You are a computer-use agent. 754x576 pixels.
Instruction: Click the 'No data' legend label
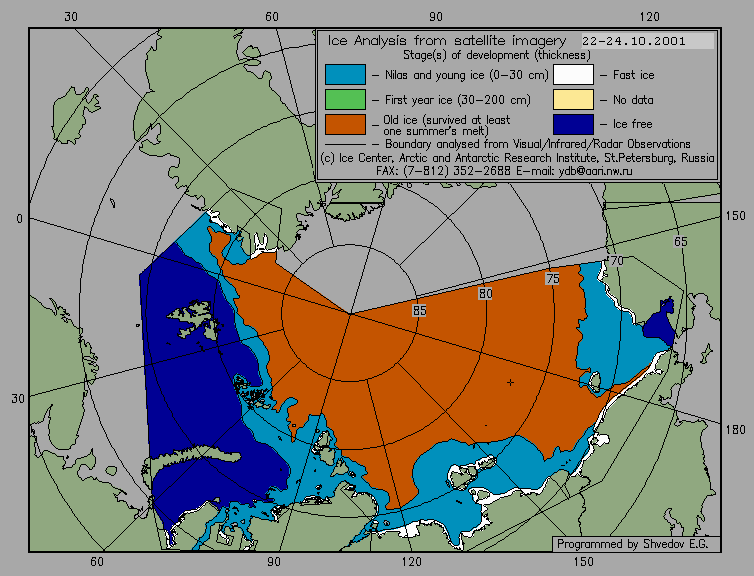coord(633,100)
